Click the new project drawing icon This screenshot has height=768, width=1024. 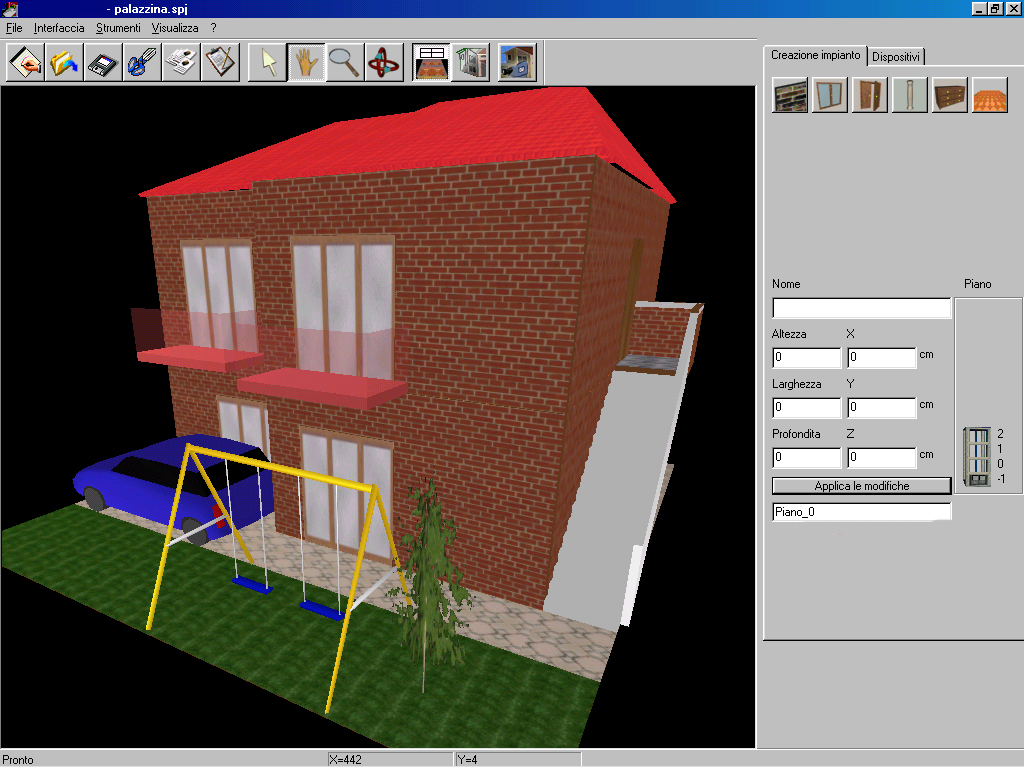point(26,63)
